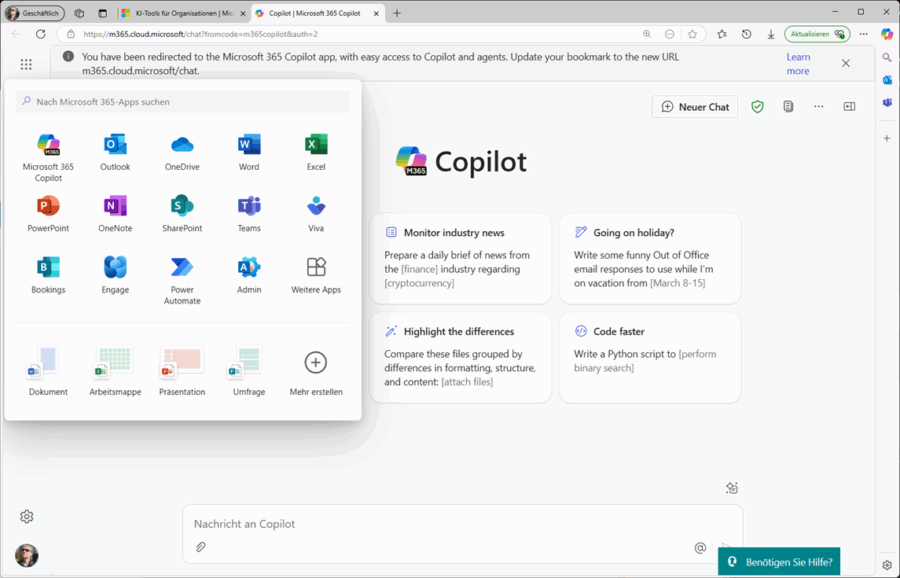Dismiss the redirect notification banner

(x=845, y=63)
